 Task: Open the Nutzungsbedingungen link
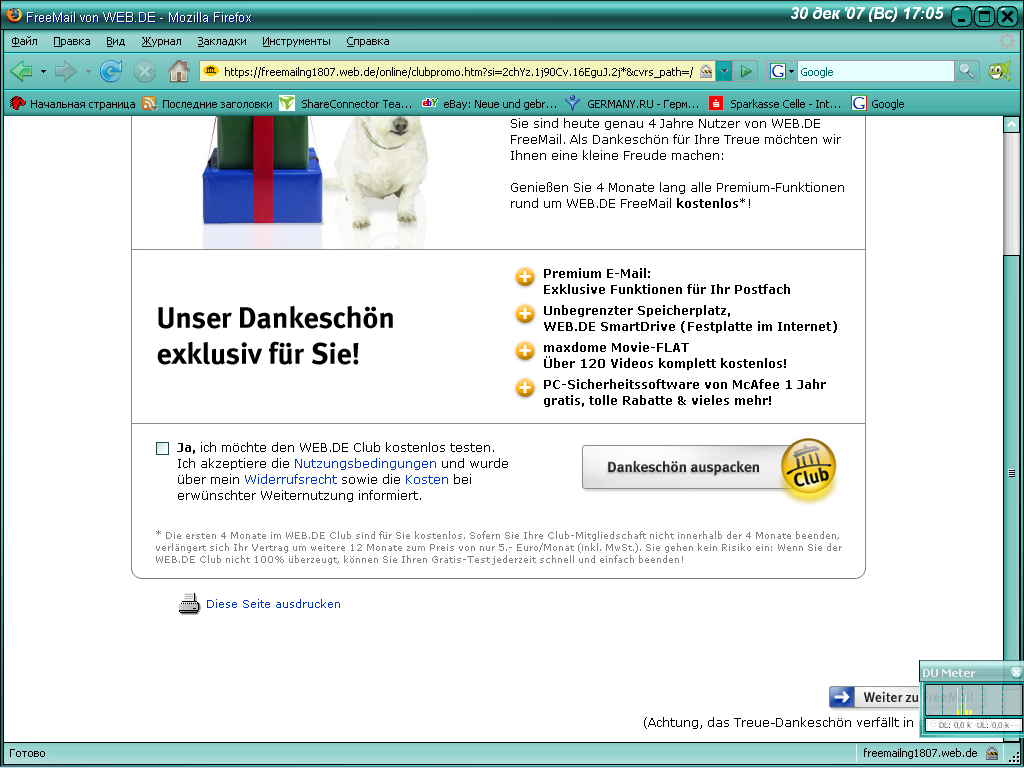click(365, 464)
